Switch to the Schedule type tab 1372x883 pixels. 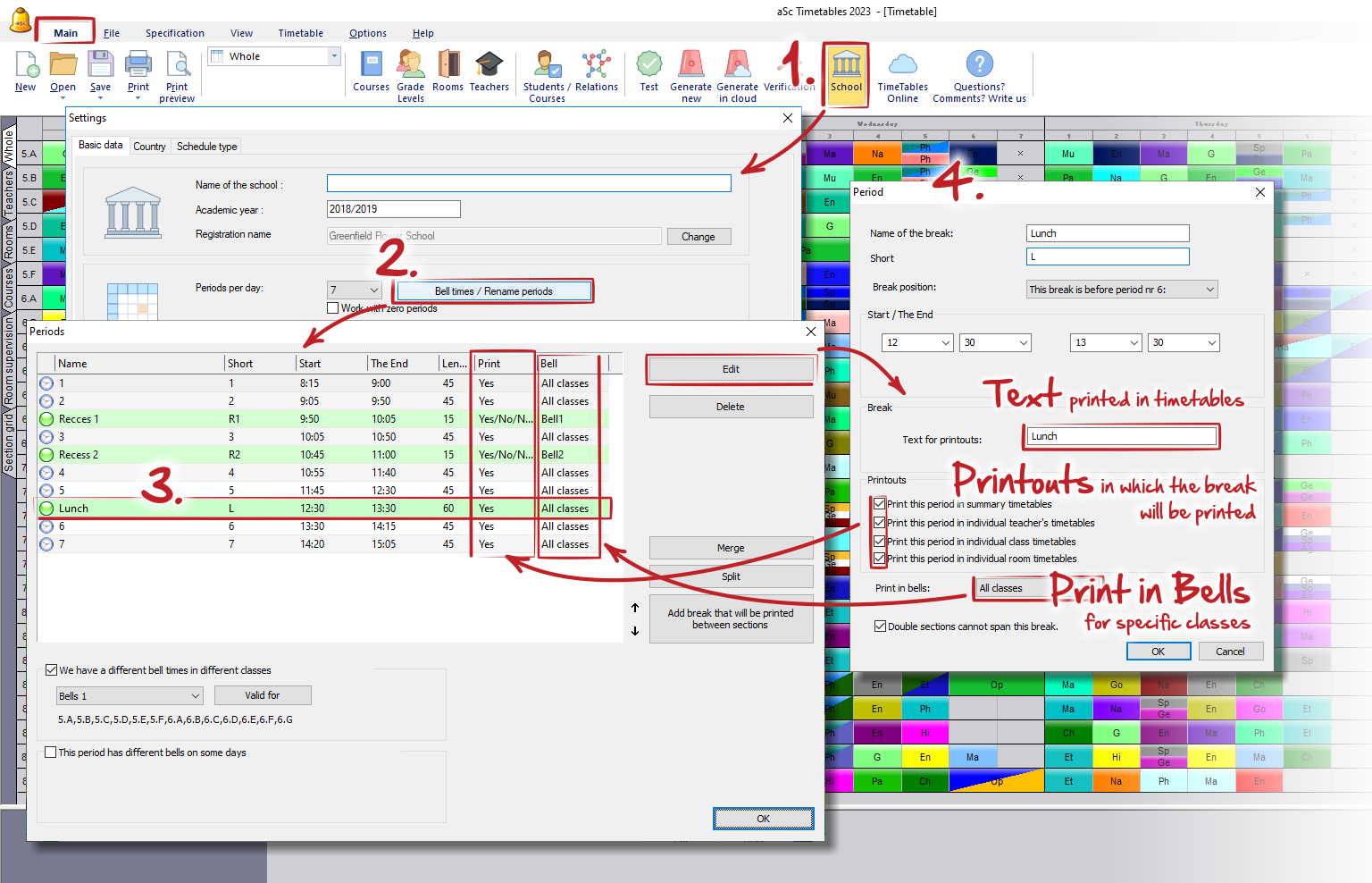[207, 147]
